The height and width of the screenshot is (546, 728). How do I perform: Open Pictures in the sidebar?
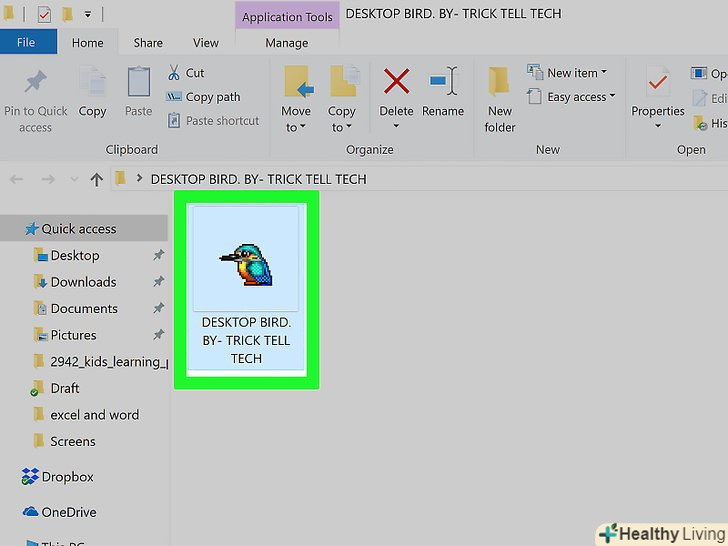(x=73, y=335)
